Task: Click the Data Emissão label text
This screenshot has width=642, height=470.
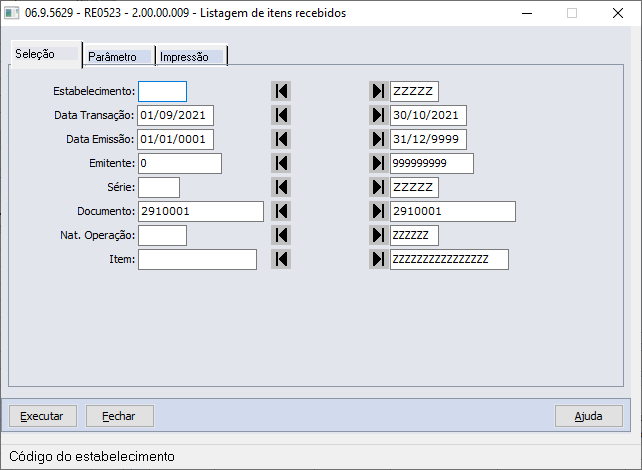Action: pyautogui.click(x=100, y=139)
